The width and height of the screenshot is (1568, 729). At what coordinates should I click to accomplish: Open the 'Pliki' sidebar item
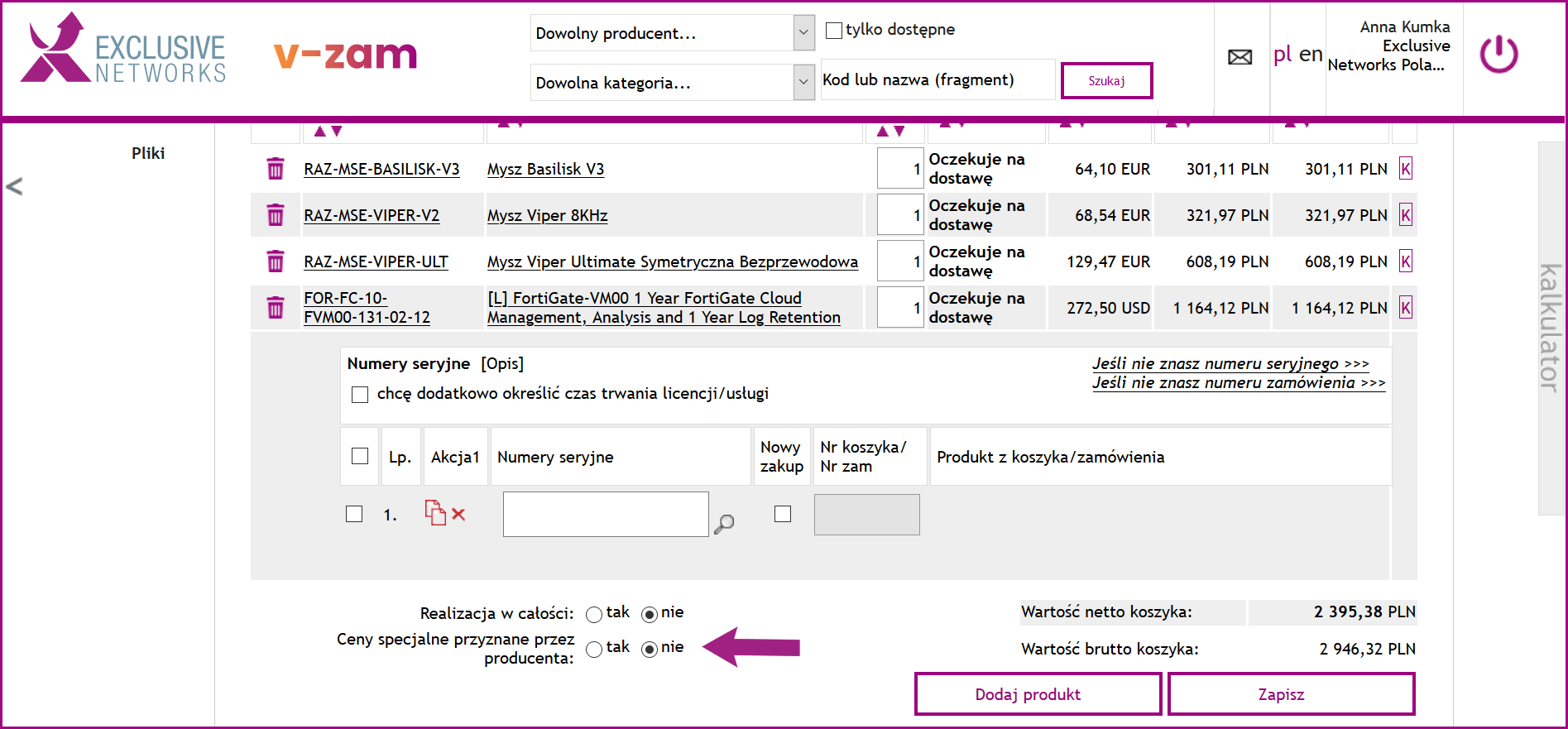pyautogui.click(x=148, y=153)
